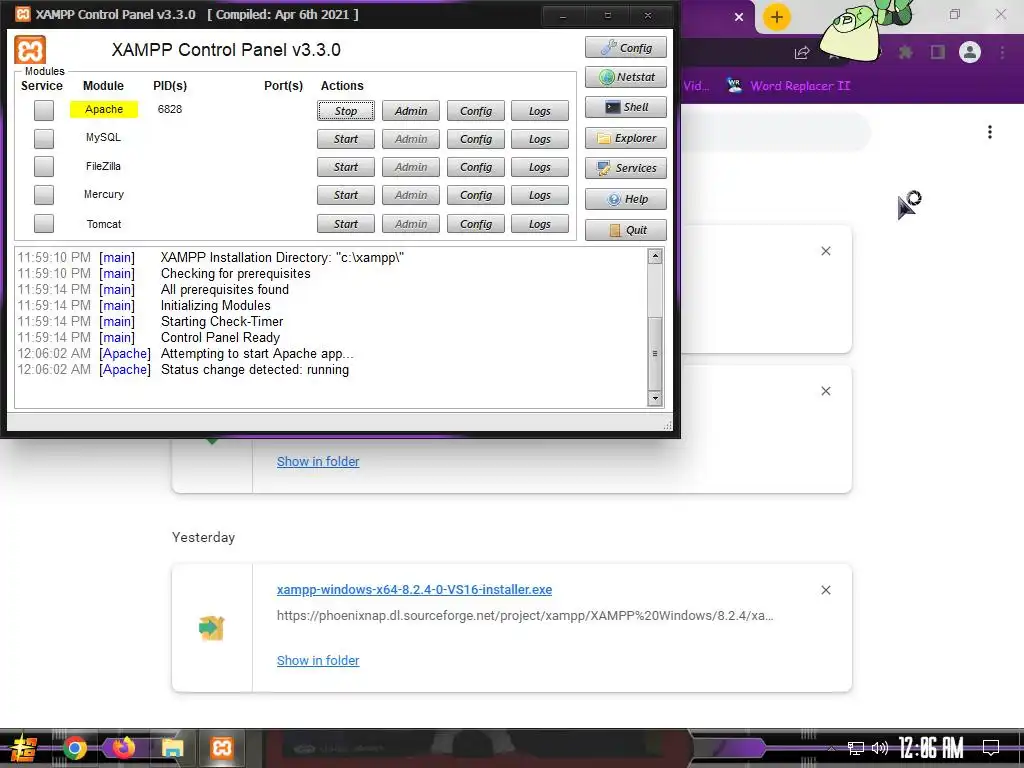This screenshot has height=768, width=1024.
Task: View FileZilla Logs
Action: [x=539, y=167]
